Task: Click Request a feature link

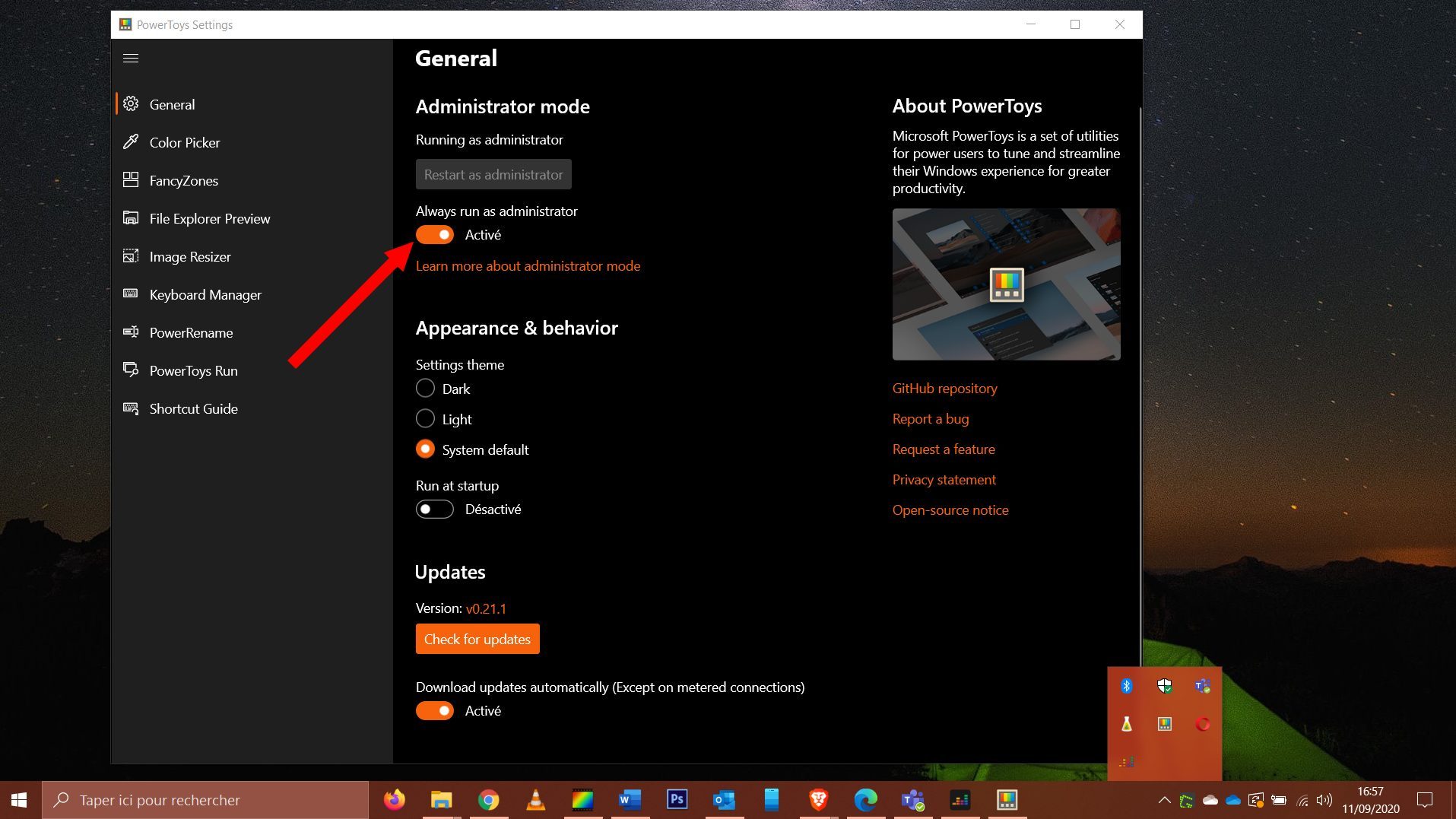Action: click(944, 449)
